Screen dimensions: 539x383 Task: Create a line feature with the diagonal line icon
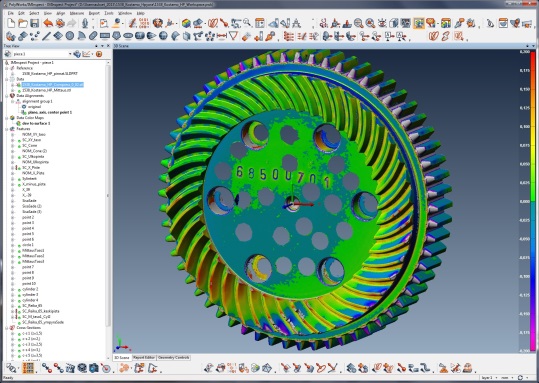pyautogui.click(x=46, y=36)
